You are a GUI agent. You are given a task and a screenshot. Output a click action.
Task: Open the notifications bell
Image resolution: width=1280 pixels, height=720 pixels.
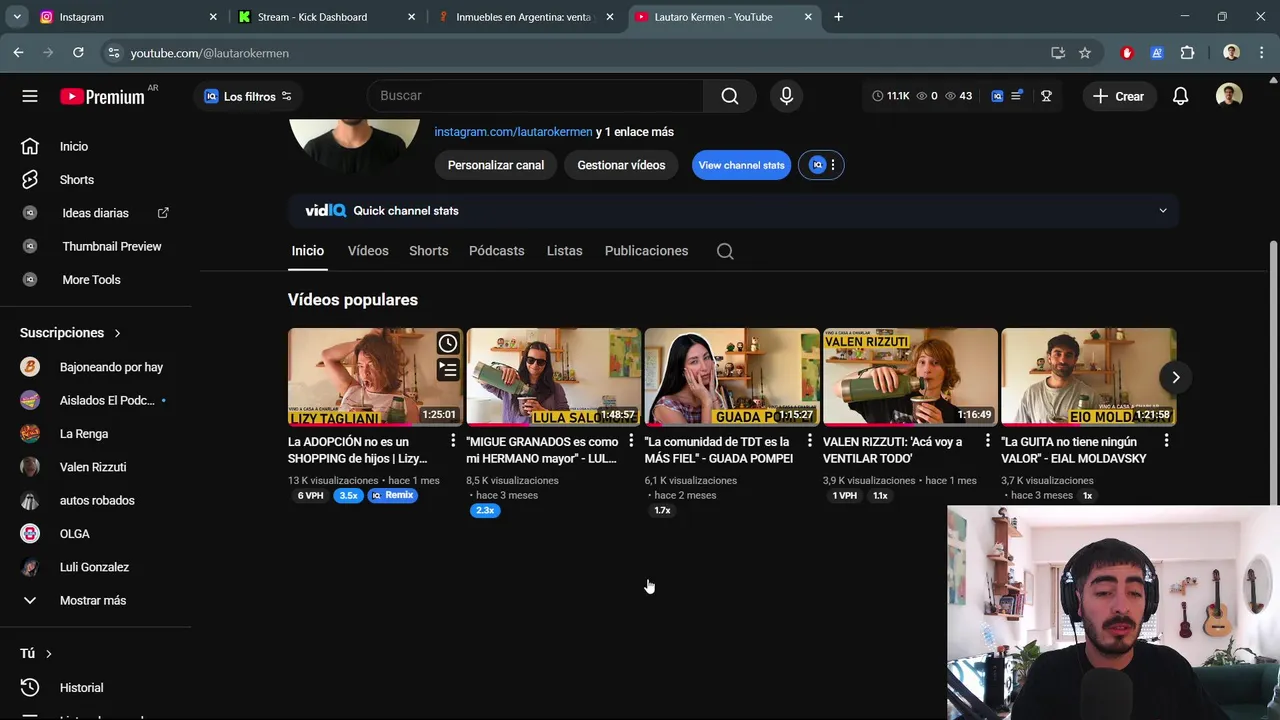pyautogui.click(x=1180, y=96)
